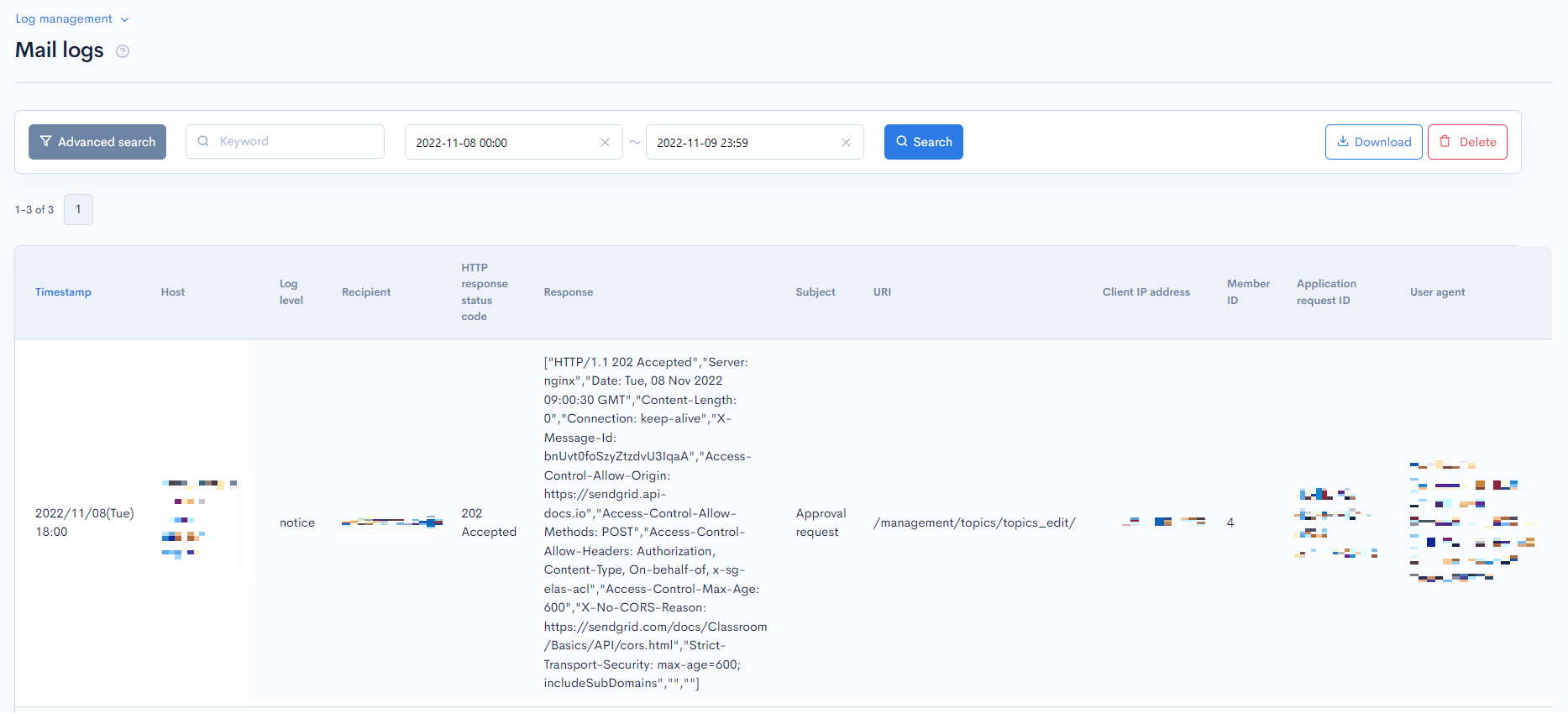1568x714 pixels.
Task: Click Application request ID header
Action: tap(1326, 292)
